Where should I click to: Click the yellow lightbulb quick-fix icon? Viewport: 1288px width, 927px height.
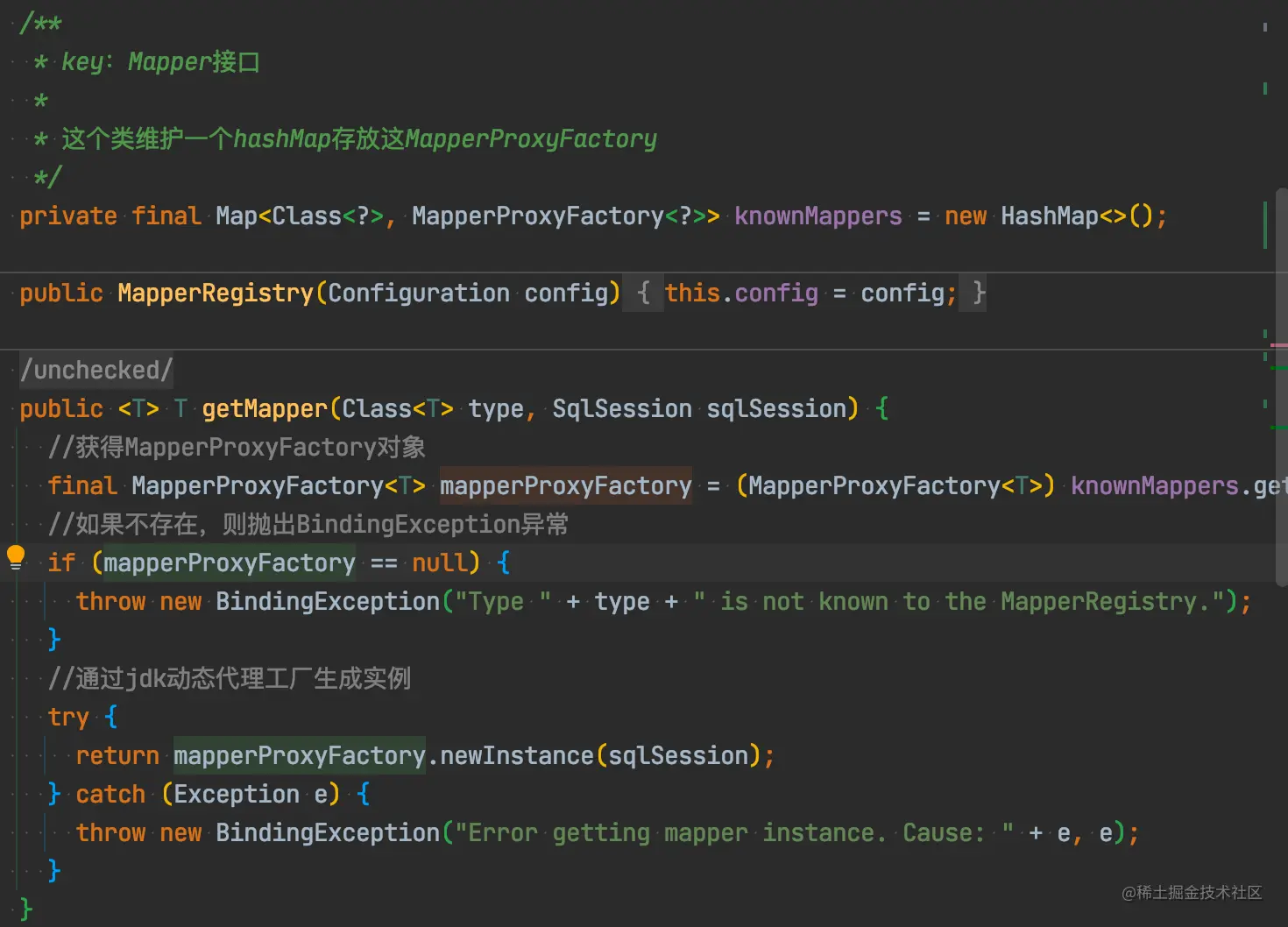(16, 557)
